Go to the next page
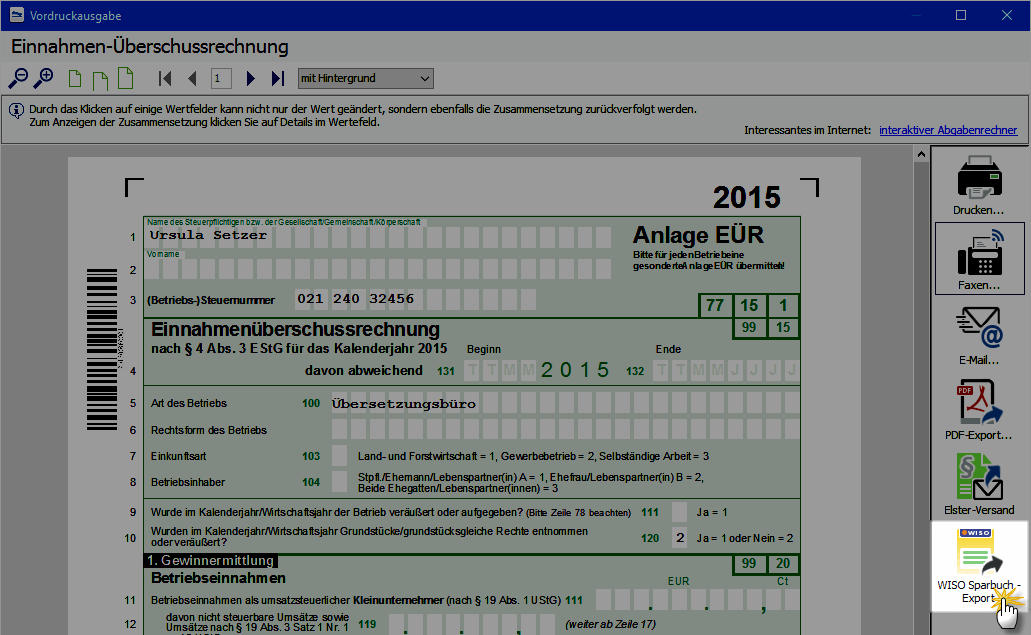The image size is (1031, 635). coord(251,79)
